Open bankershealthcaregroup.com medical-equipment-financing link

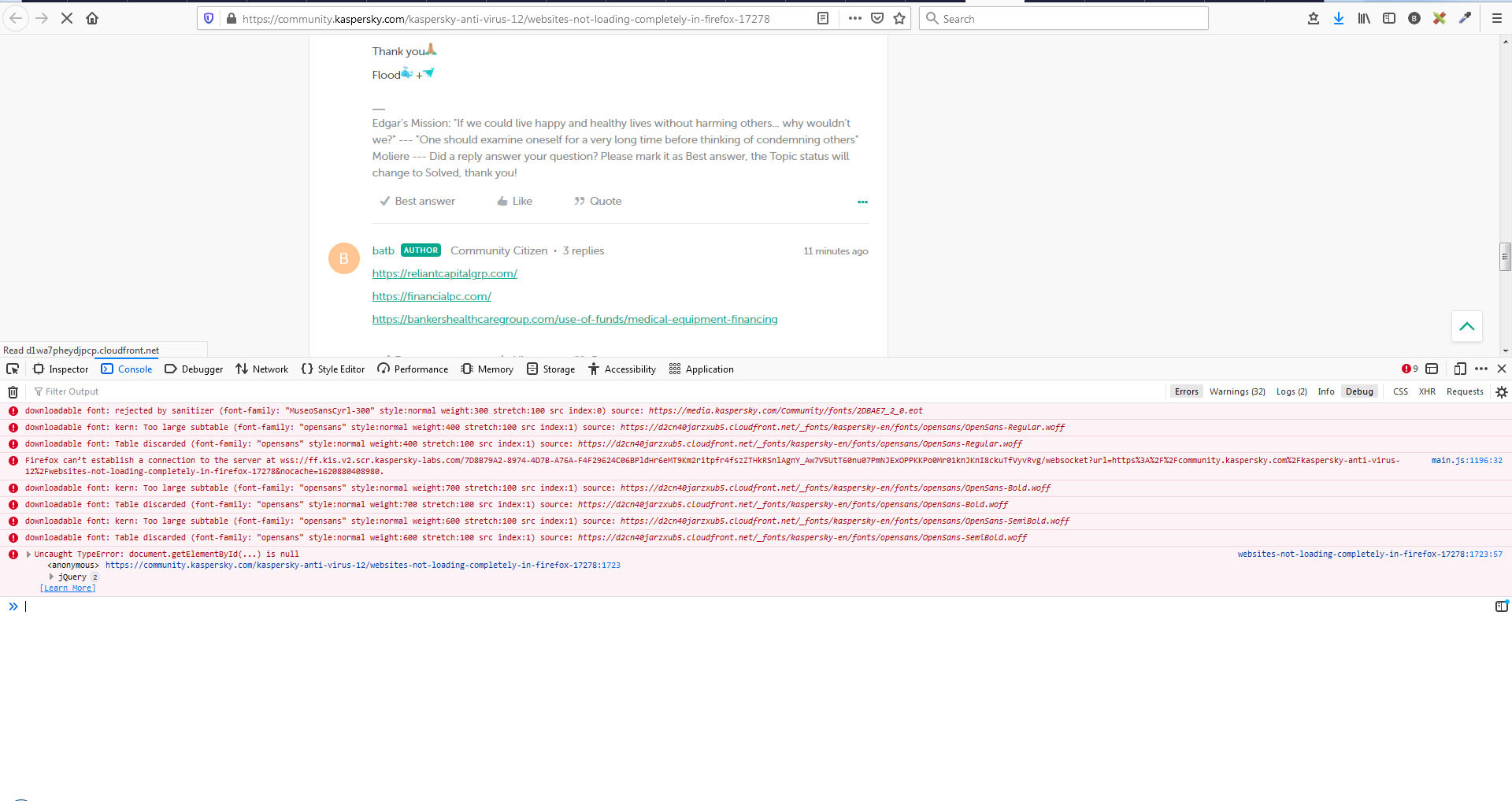click(x=575, y=319)
